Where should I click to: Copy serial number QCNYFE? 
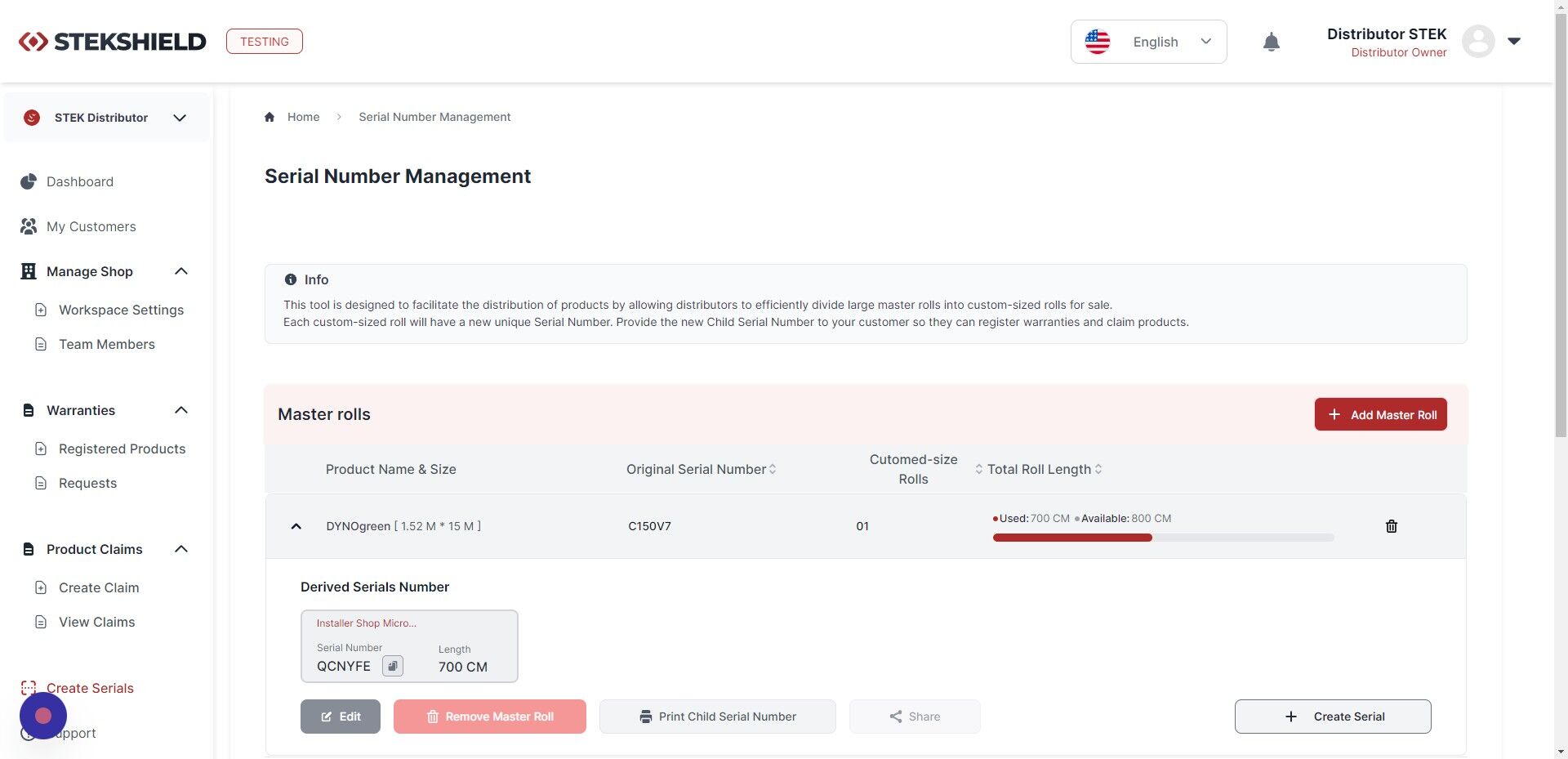point(393,666)
